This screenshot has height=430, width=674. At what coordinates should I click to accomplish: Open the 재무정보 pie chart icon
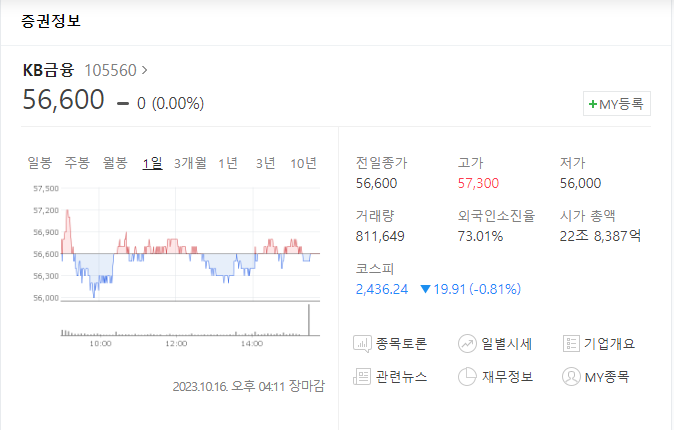tap(467, 377)
